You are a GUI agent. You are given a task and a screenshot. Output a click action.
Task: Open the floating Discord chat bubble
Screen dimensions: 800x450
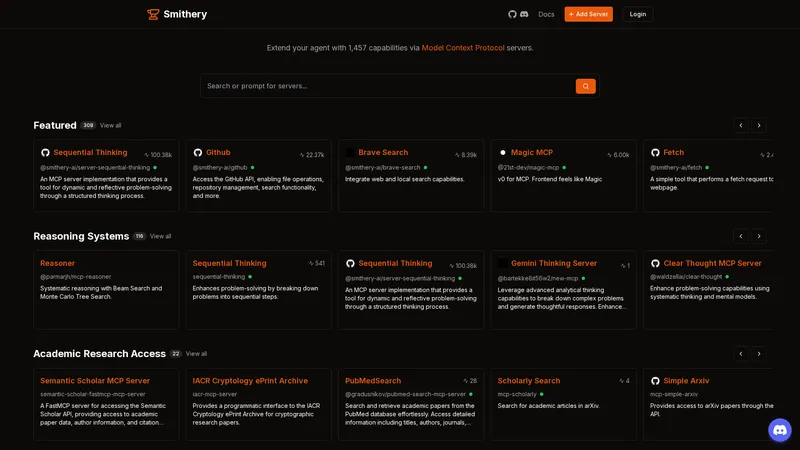(780, 430)
